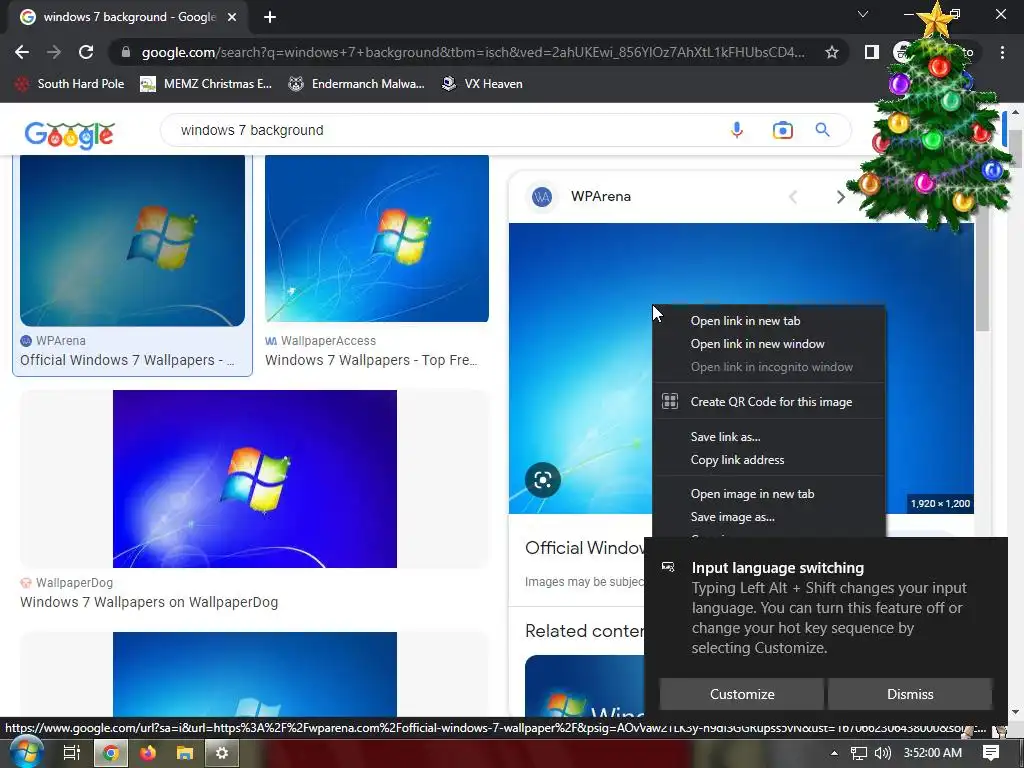This screenshot has width=1024, height=768.
Task: Open Task View on the taskbar
Action: coord(72,753)
